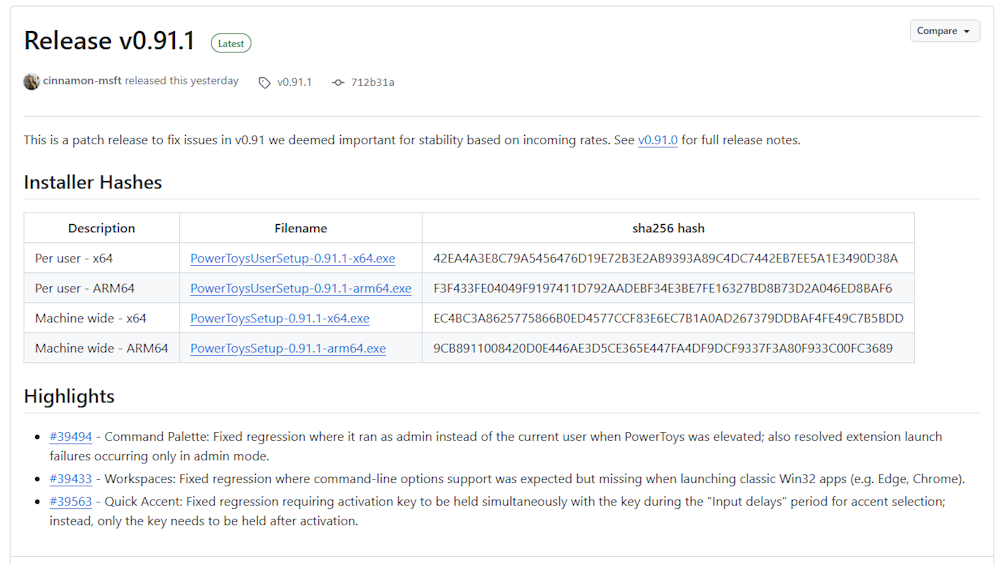This screenshot has width=1000, height=565.
Task: Open the v0.91.1 tag link
Action: click(294, 82)
